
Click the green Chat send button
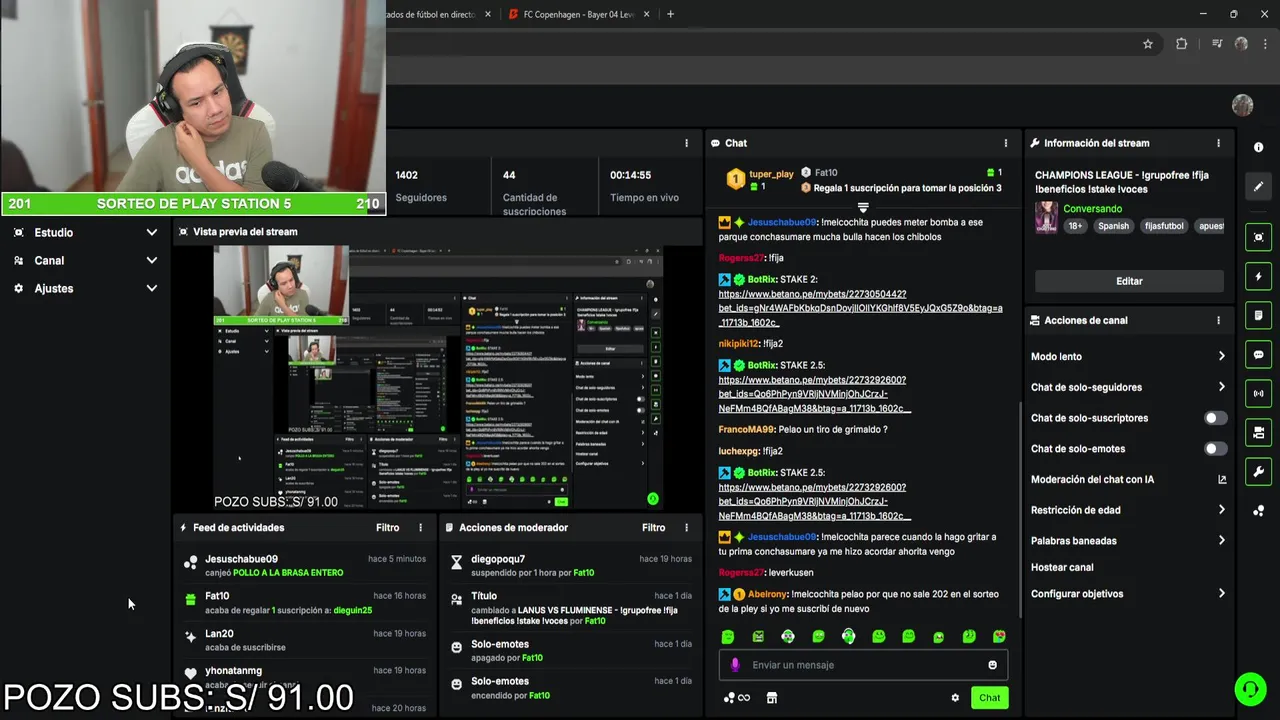pos(989,698)
